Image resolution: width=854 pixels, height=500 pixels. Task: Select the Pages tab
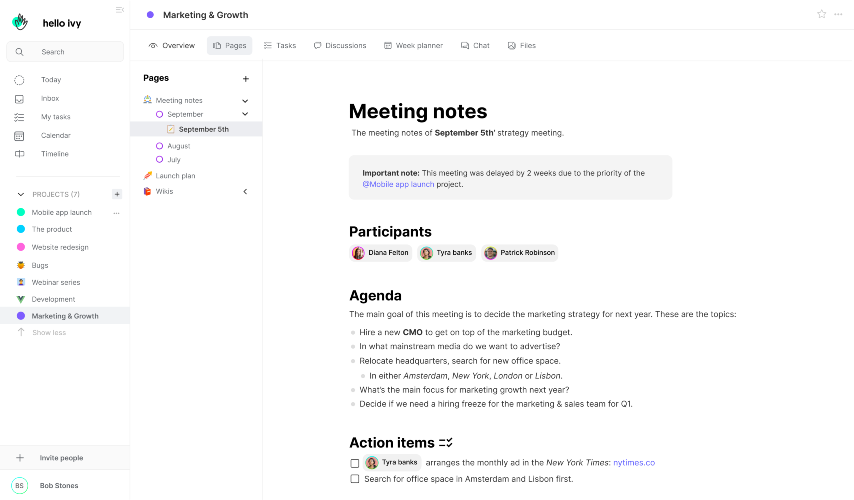point(229,46)
